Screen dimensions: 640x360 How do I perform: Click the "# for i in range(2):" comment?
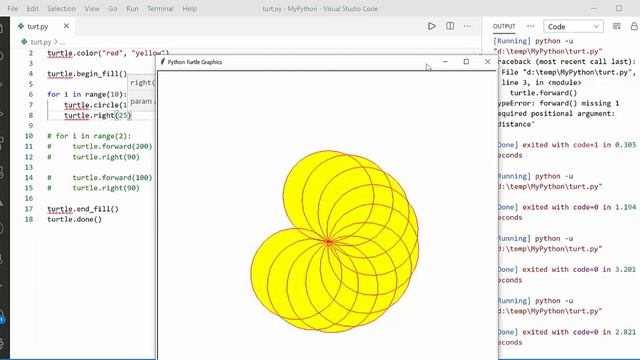(x=89, y=136)
